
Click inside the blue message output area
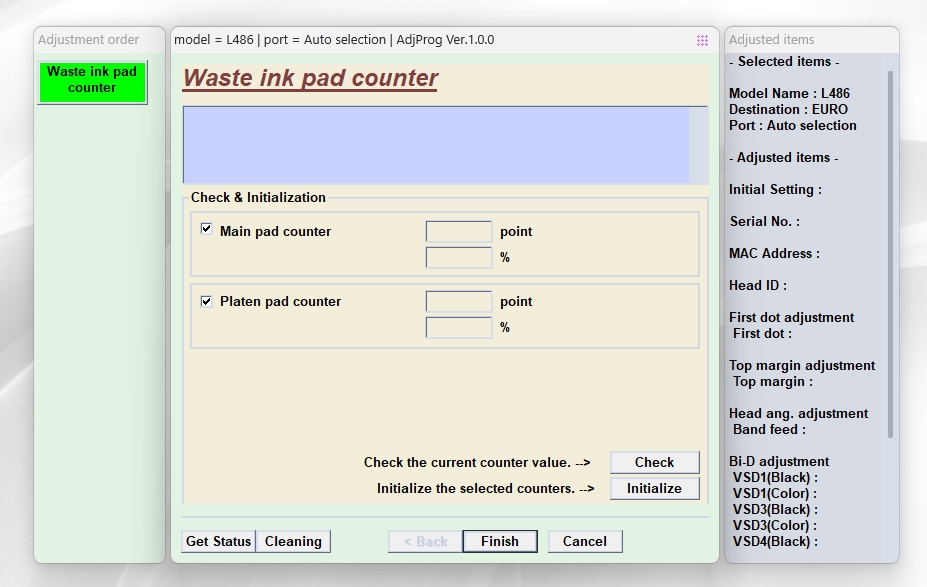click(435, 145)
